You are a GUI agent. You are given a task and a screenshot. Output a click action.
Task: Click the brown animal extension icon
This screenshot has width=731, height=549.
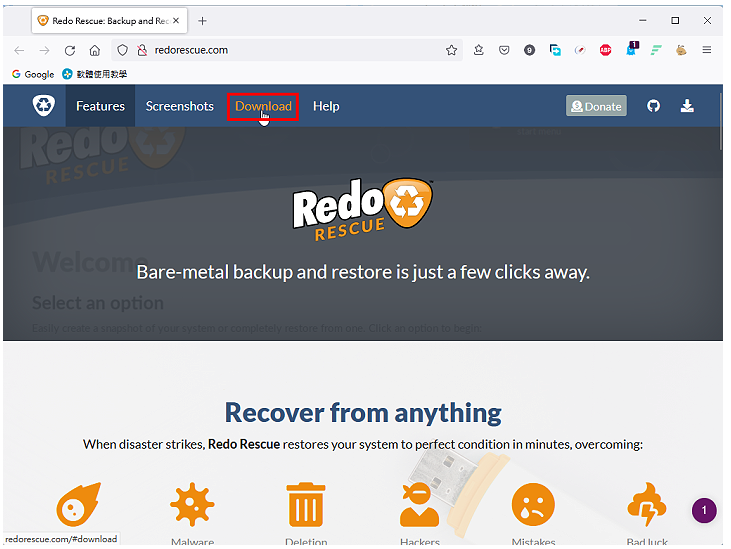click(x=681, y=50)
